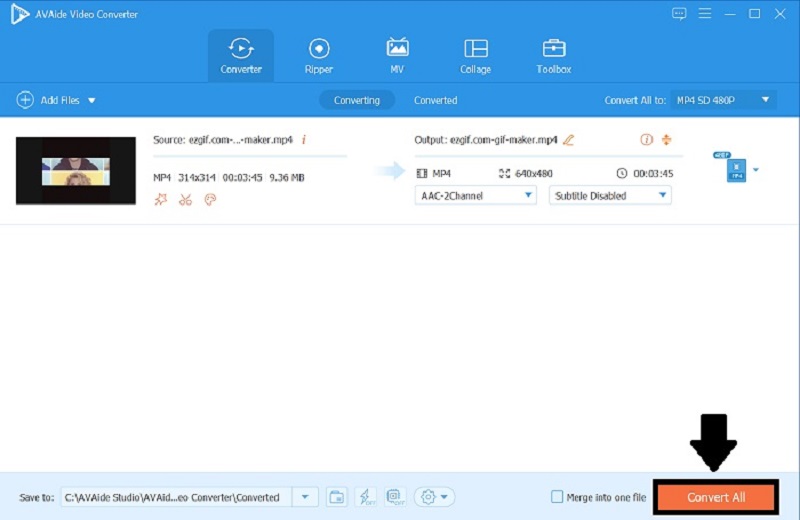Viewport: 800px width, 520px height.
Task: Click the Source: ezgif.com-...-maker.mp4 text
Action: (223, 140)
